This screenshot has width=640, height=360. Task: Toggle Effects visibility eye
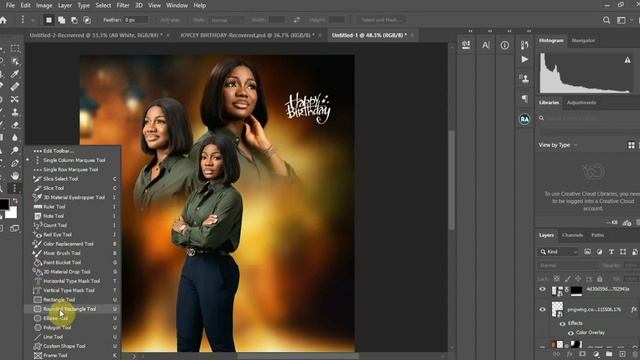pos(562,323)
